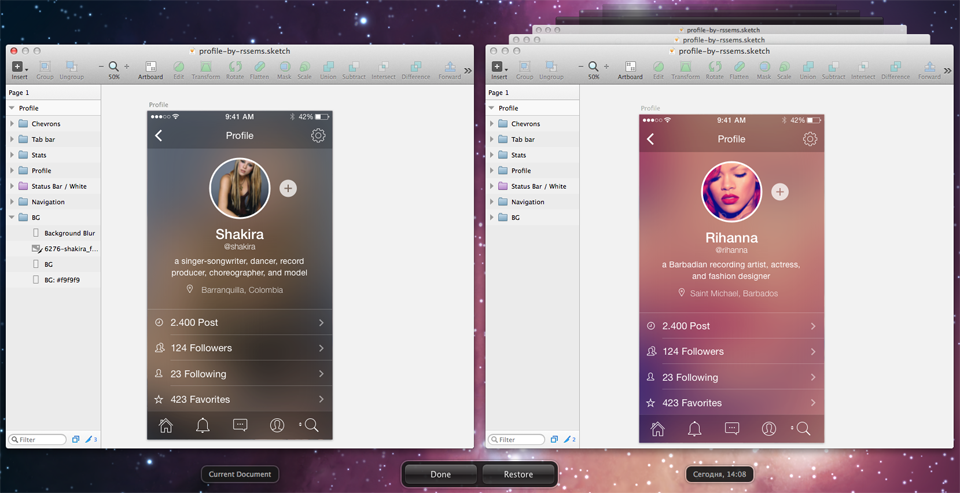Click Rotate tool in right window toolbar
This screenshot has width=960, height=493.
[714, 70]
